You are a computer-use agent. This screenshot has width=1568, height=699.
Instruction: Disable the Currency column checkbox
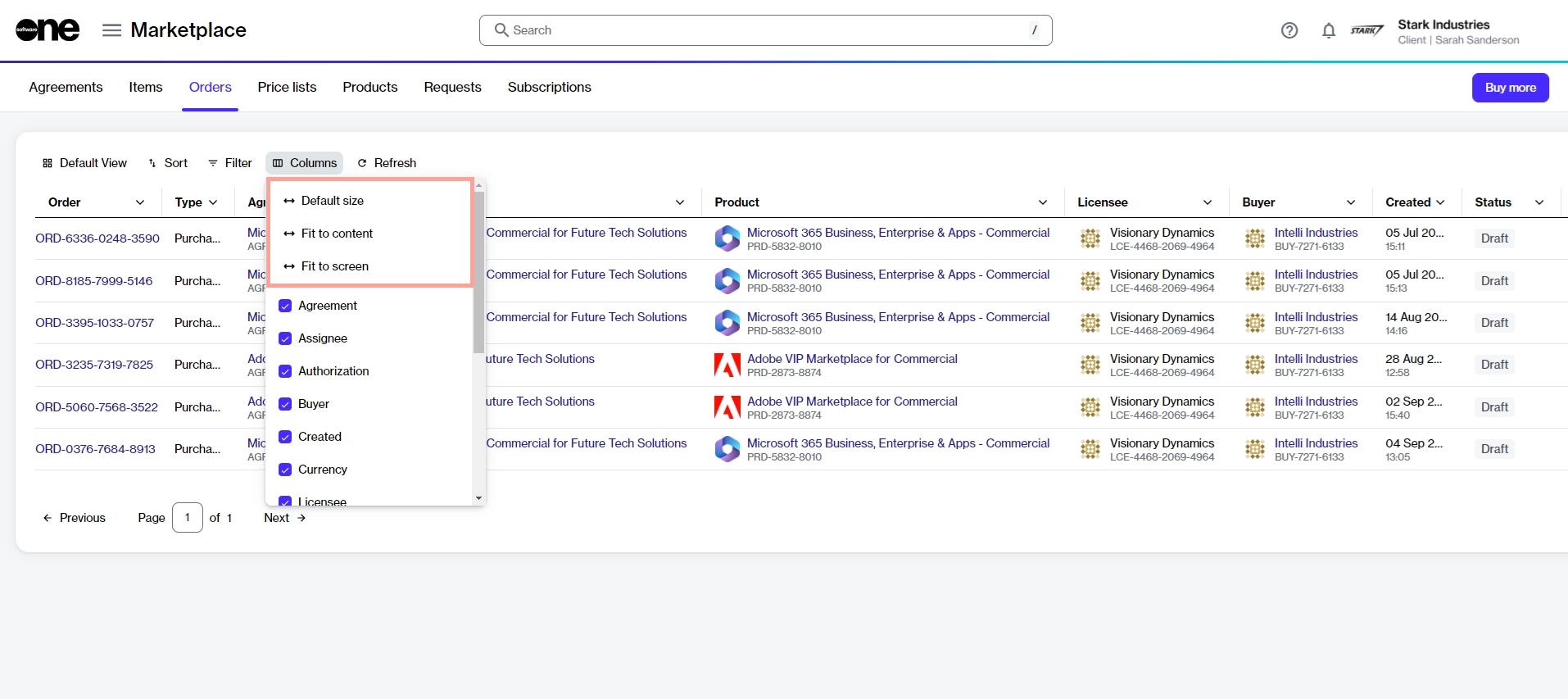click(285, 470)
